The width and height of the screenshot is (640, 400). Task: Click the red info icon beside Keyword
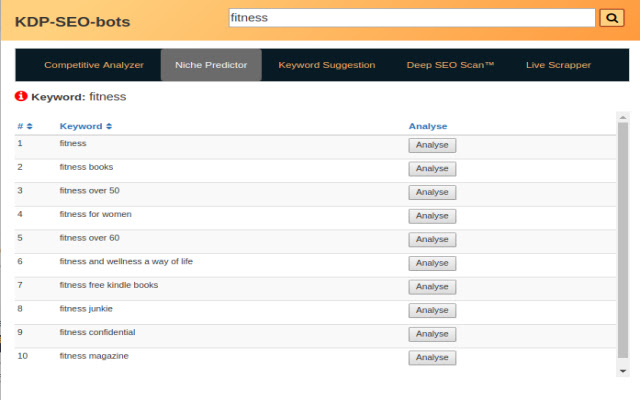coord(21,97)
